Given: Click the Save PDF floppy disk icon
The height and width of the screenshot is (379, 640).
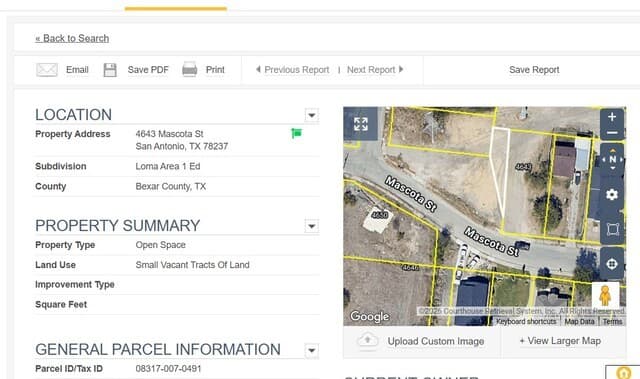Looking at the screenshot, I should click(110, 70).
